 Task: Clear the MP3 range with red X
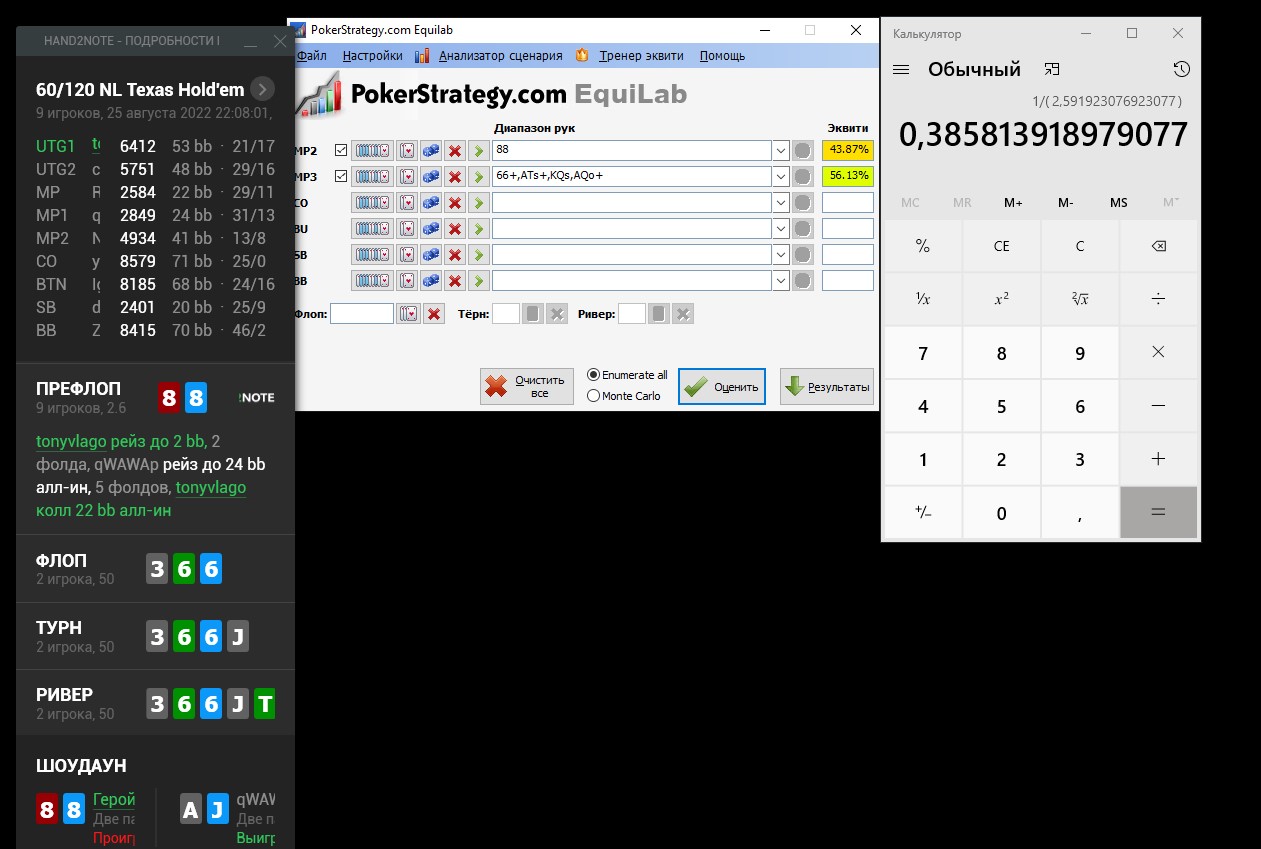click(x=455, y=176)
